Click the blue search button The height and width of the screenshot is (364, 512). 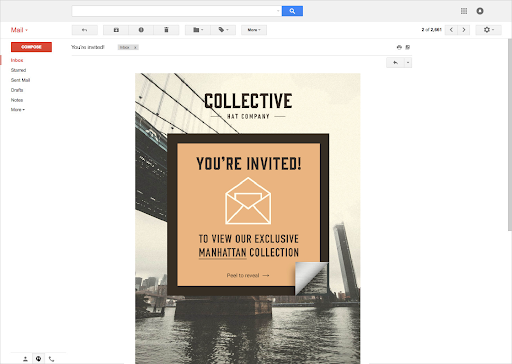click(x=292, y=11)
